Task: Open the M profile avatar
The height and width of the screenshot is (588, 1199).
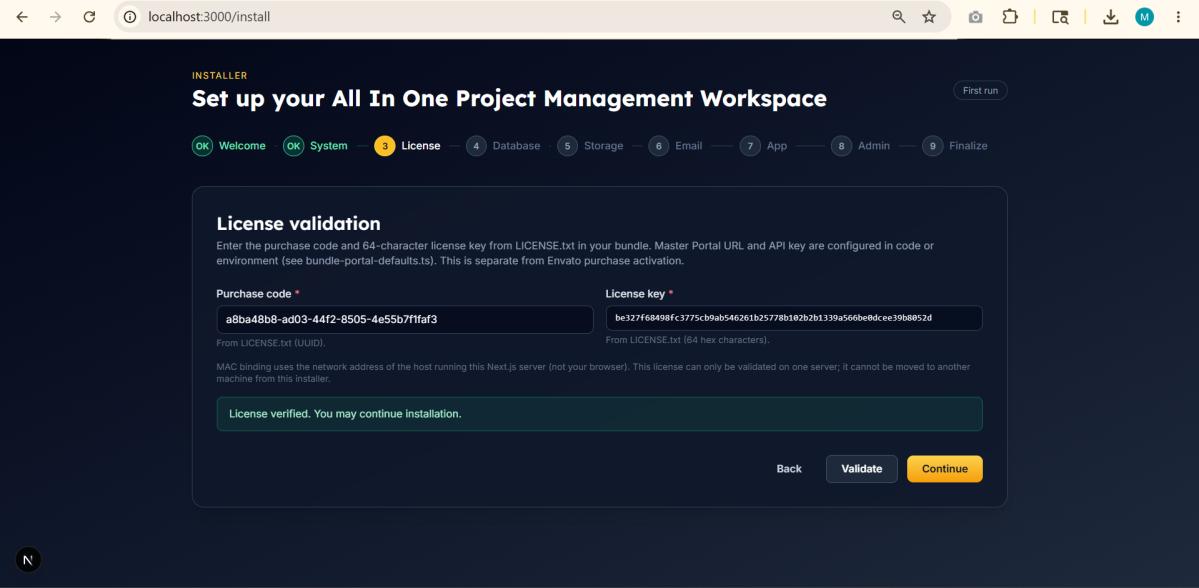Action: pyautogui.click(x=1144, y=17)
